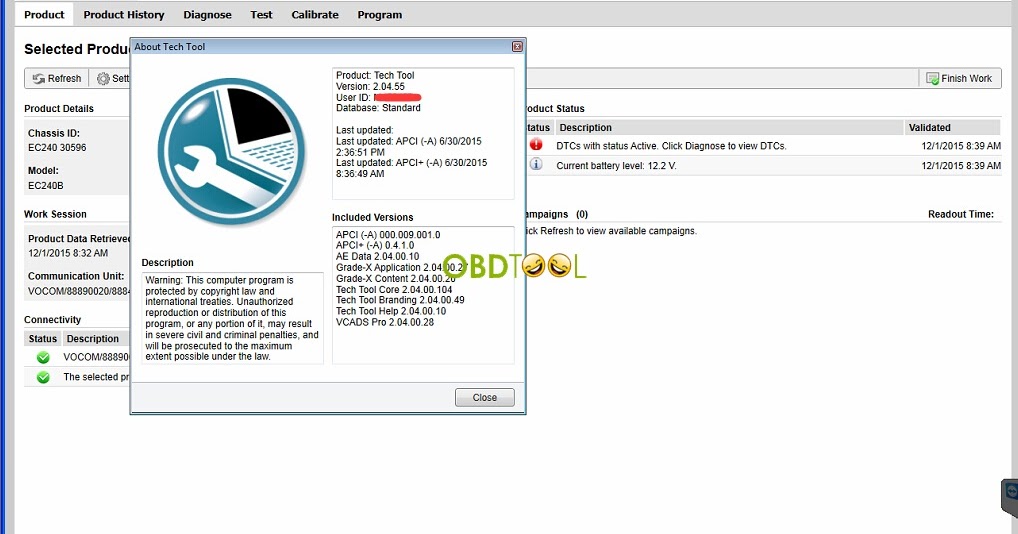Image resolution: width=1018 pixels, height=534 pixels.
Task: Click the Finish Work button
Action: tap(960, 79)
